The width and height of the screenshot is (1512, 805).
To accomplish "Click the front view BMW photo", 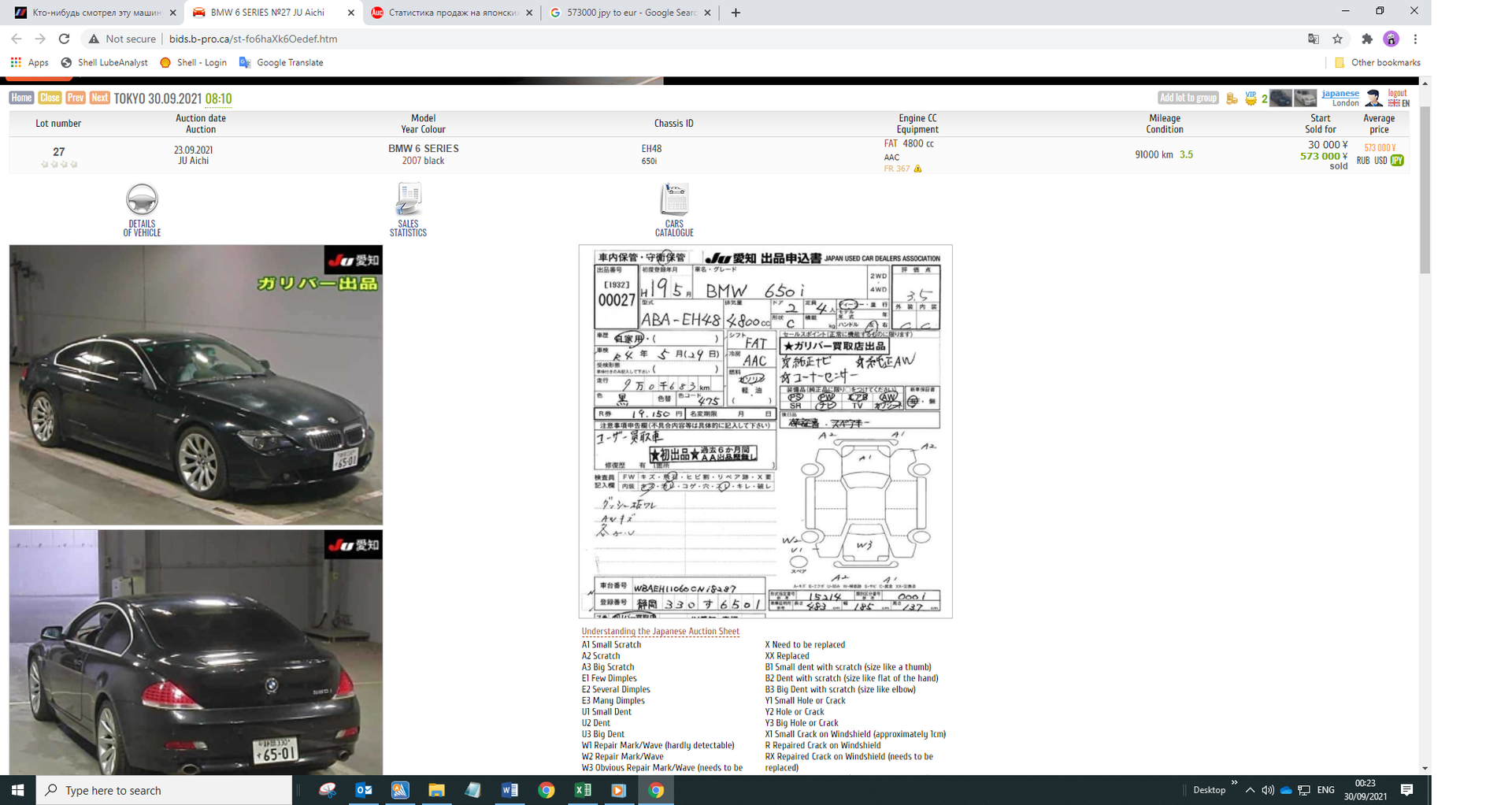I will (x=195, y=384).
